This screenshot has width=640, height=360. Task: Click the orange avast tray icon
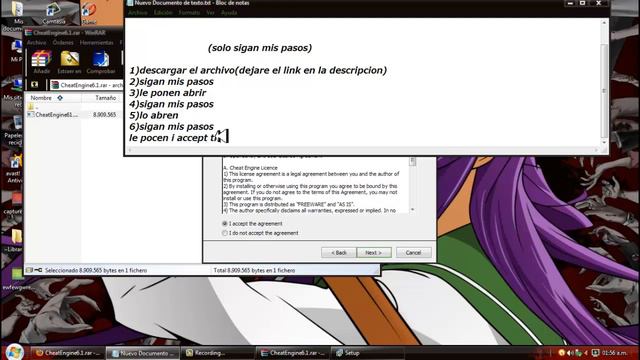tap(562, 353)
